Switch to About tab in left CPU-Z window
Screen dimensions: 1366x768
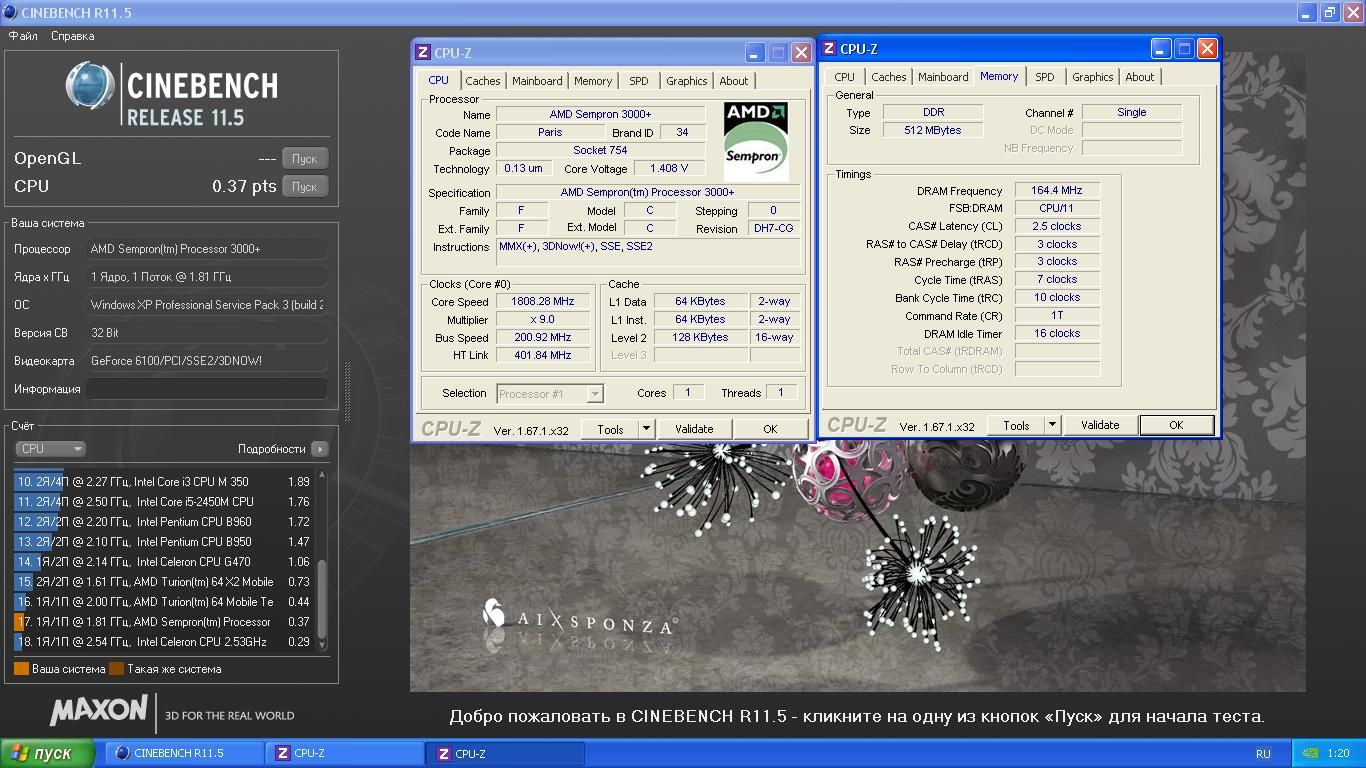coord(734,81)
